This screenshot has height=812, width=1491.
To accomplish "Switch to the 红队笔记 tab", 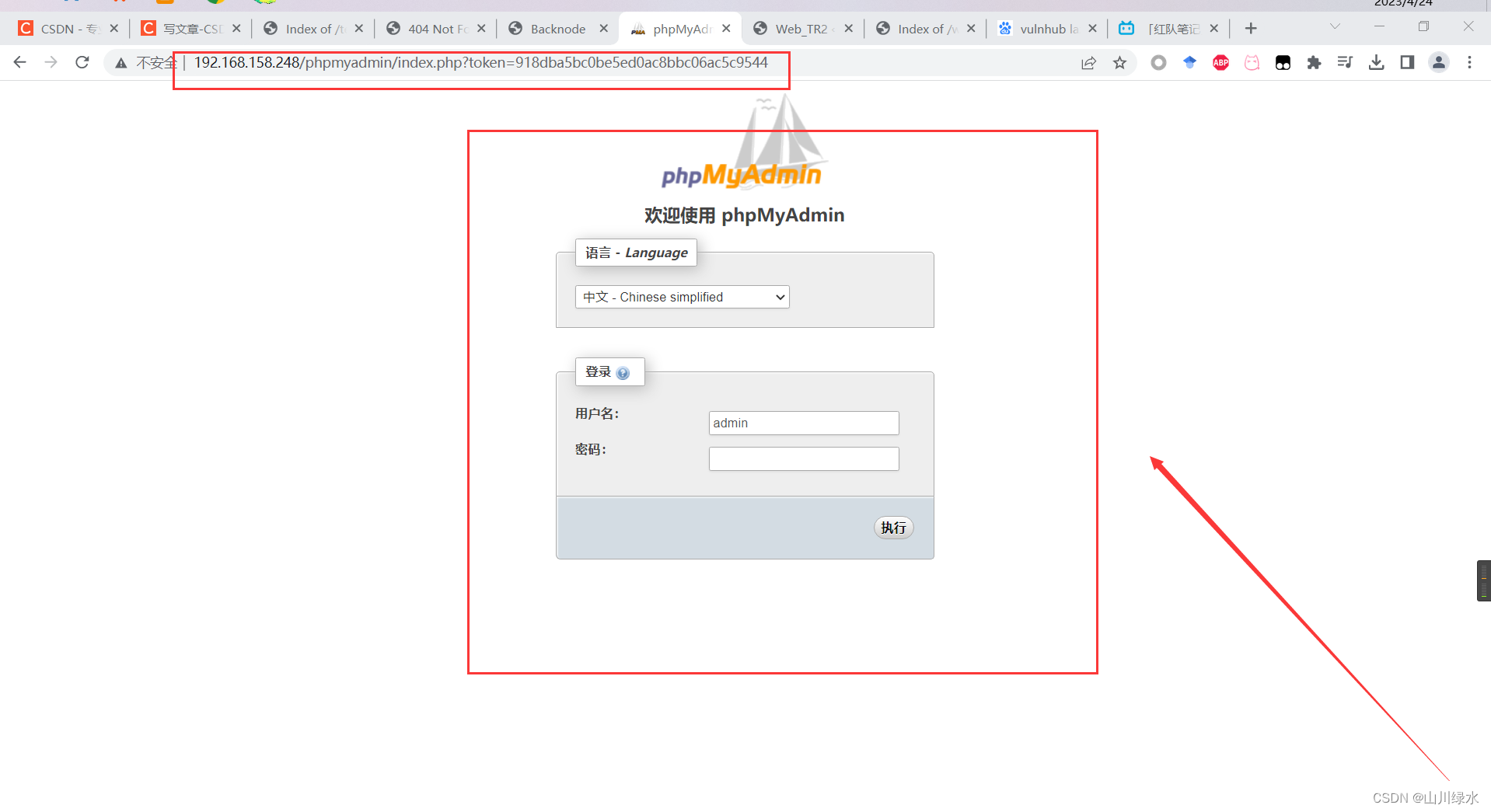I will (x=1170, y=29).
